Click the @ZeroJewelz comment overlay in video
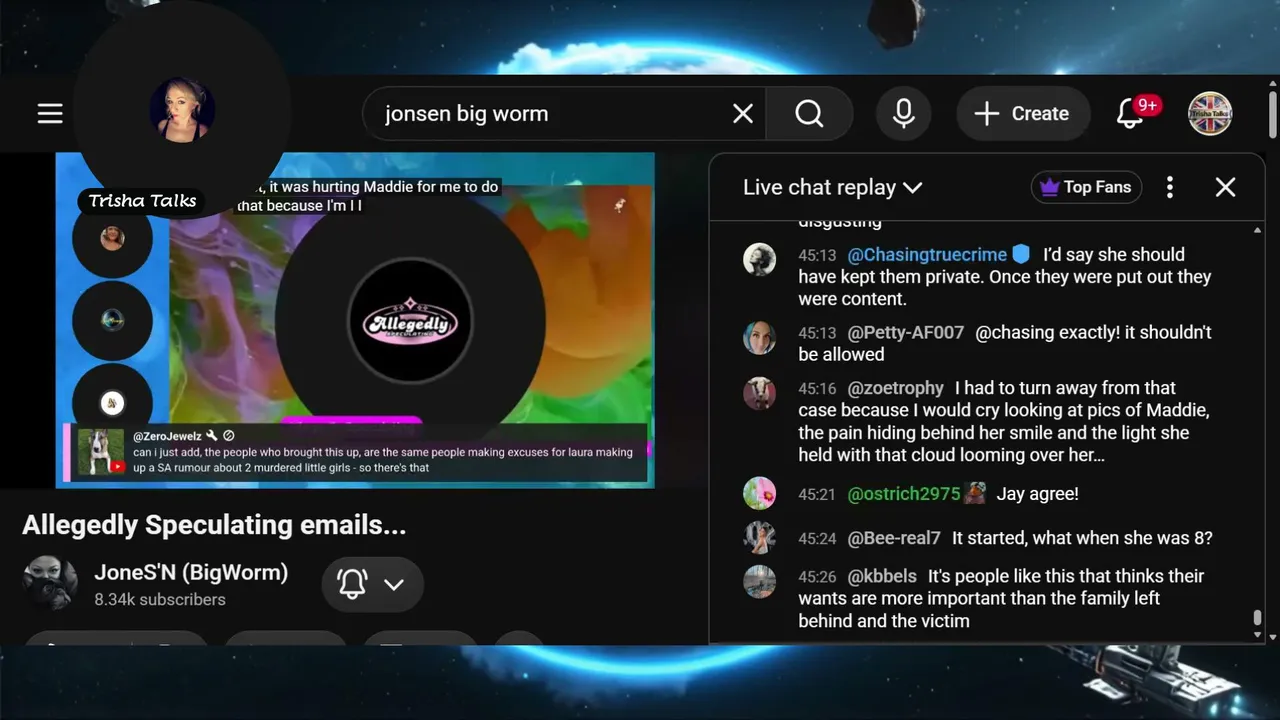The height and width of the screenshot is (720, 1280). pyautogui.click(x=357, y=452)
